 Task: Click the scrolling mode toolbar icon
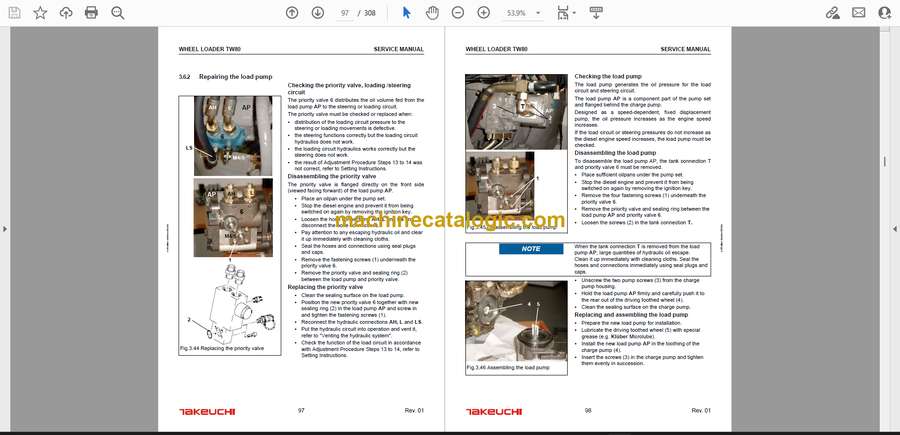[x=596, y=13]
